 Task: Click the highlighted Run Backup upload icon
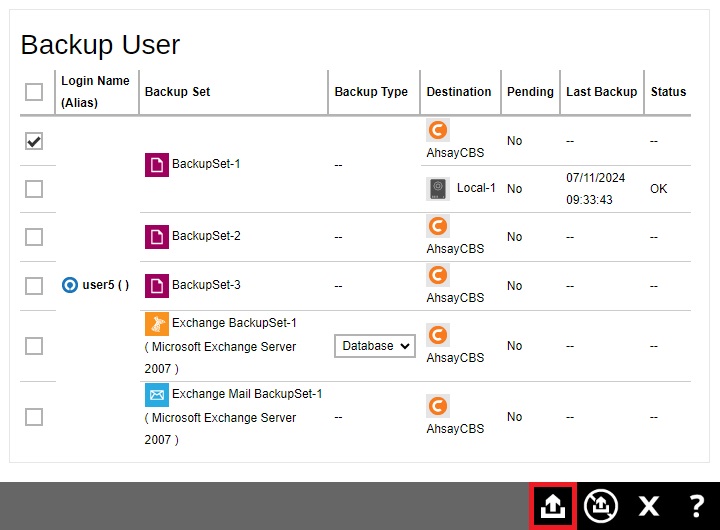[x=552, y=506]
